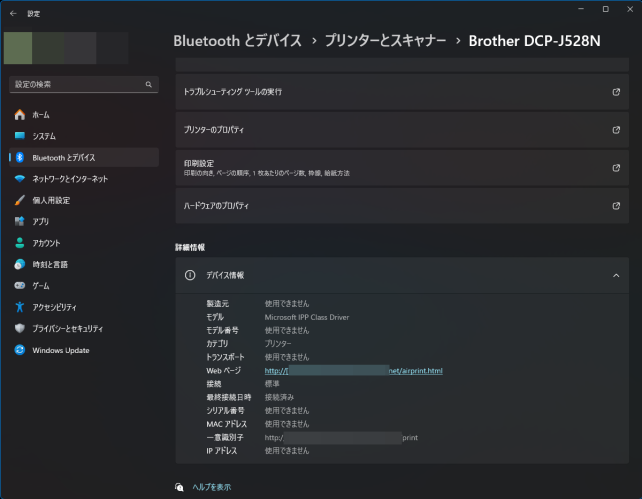642x499 pixels.
Task: Click external link icon for プリンターのプロパティ
Action: tap(616, 130)
